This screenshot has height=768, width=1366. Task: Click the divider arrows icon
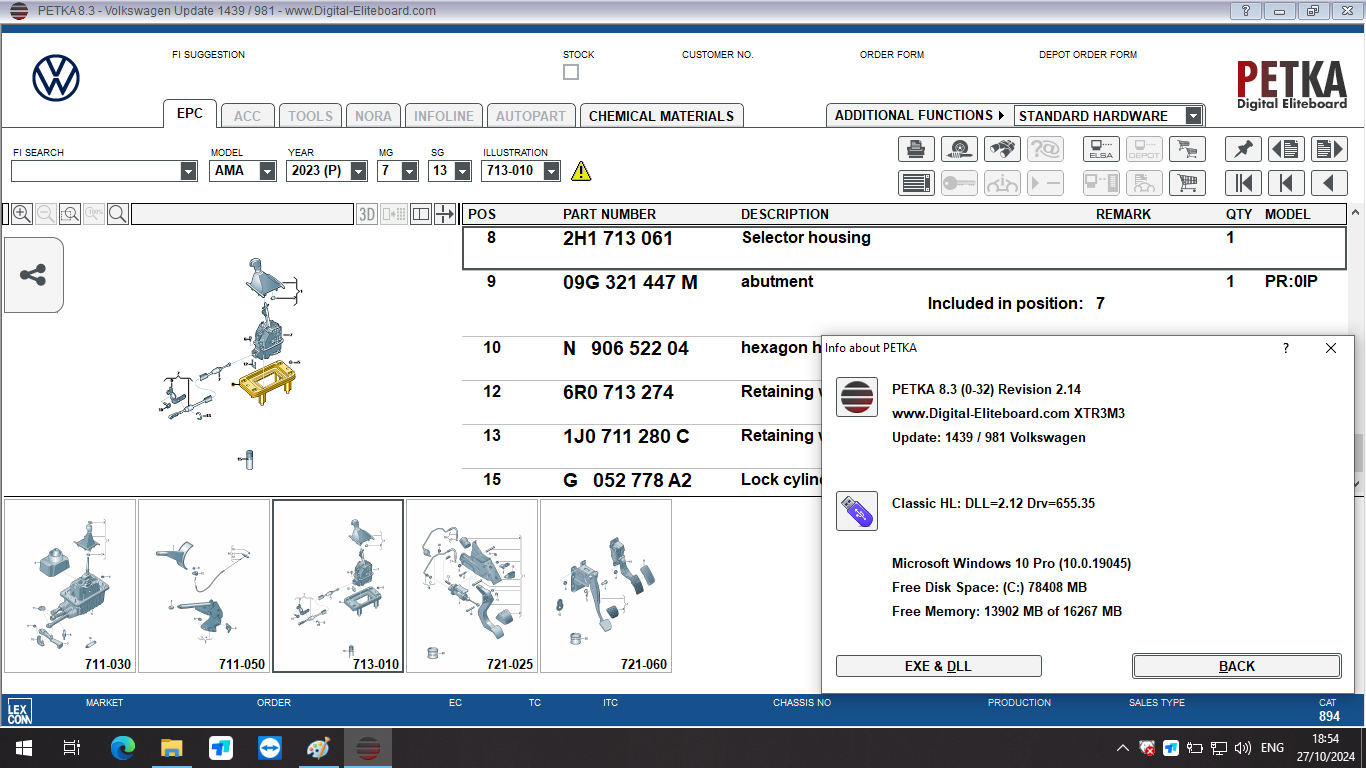click(445, 214)
